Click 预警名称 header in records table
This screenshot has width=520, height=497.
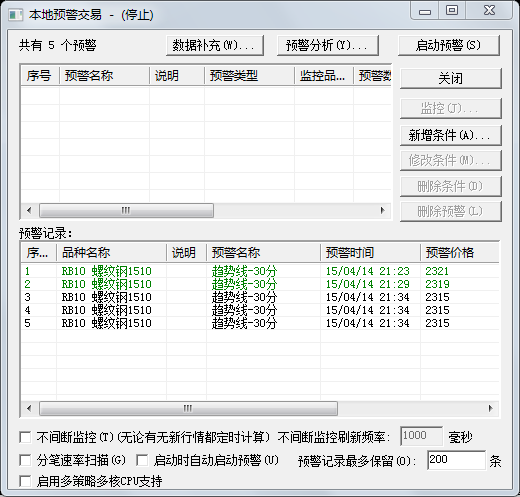pos(263,253)
